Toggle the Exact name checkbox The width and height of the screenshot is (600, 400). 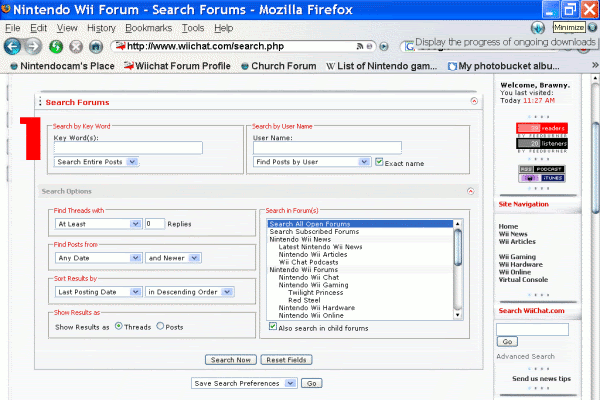click(x=379, y=162)
